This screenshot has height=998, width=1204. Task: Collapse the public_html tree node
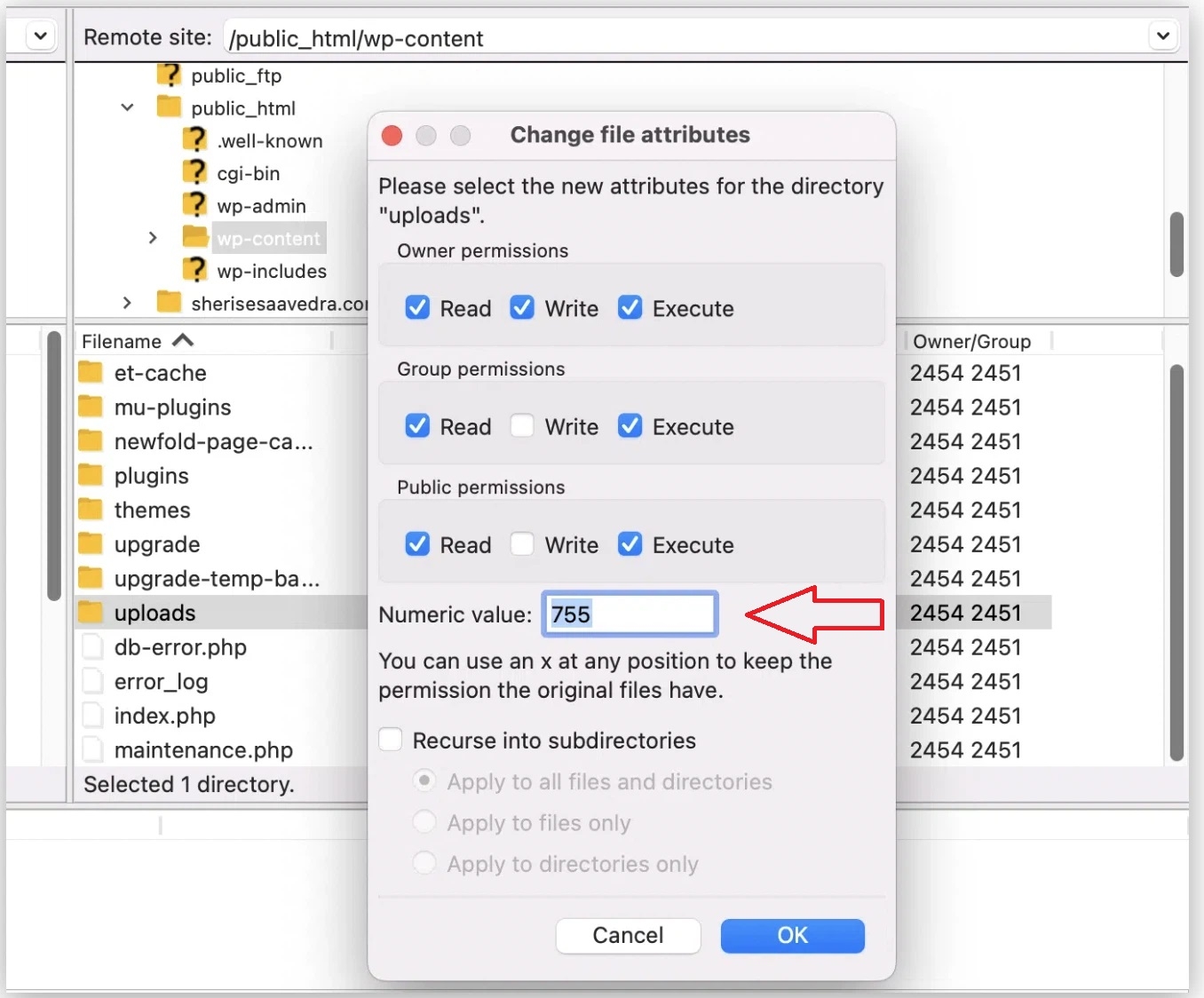point(126,107)
